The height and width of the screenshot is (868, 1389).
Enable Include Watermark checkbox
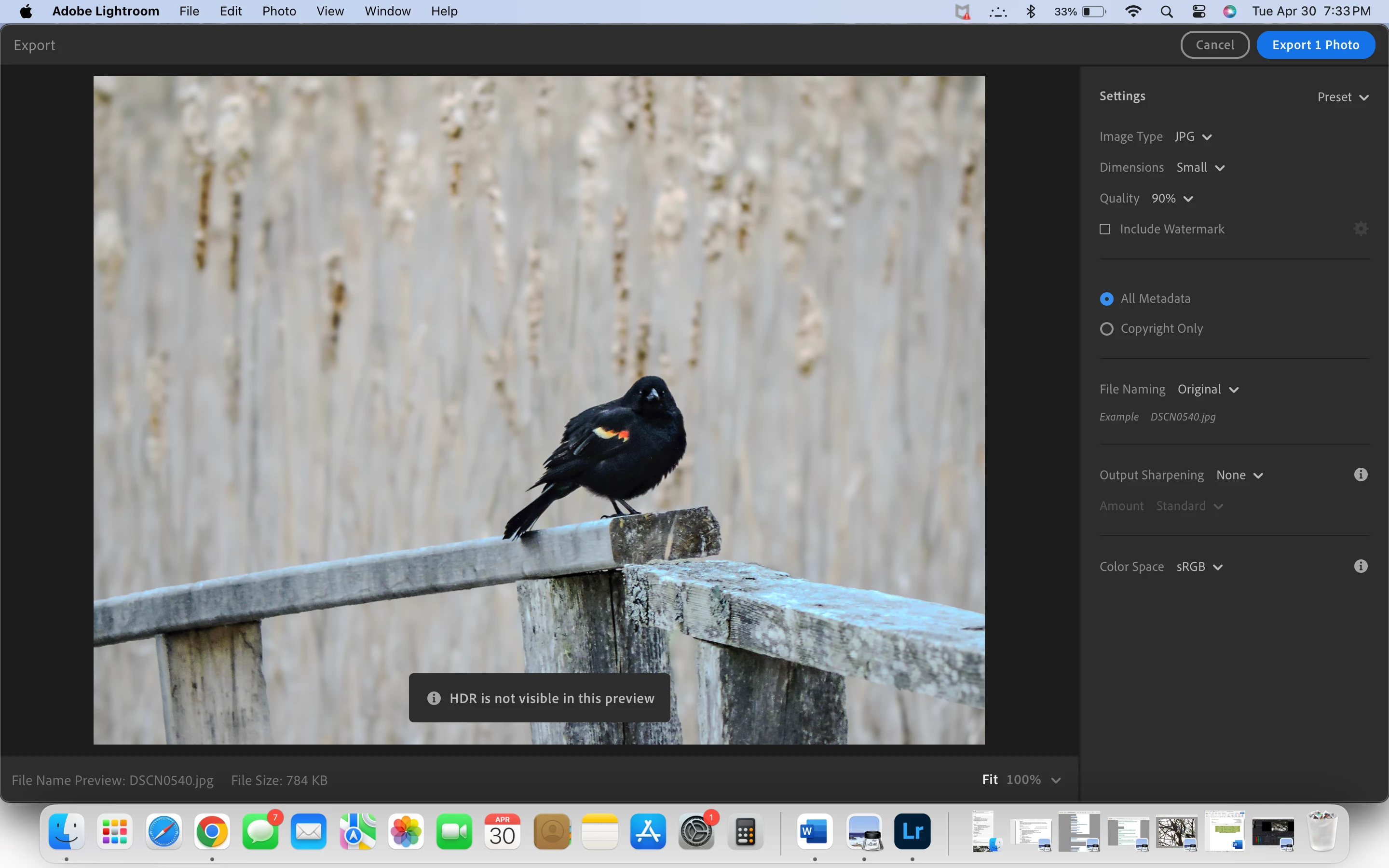(x=1105, y=229)
